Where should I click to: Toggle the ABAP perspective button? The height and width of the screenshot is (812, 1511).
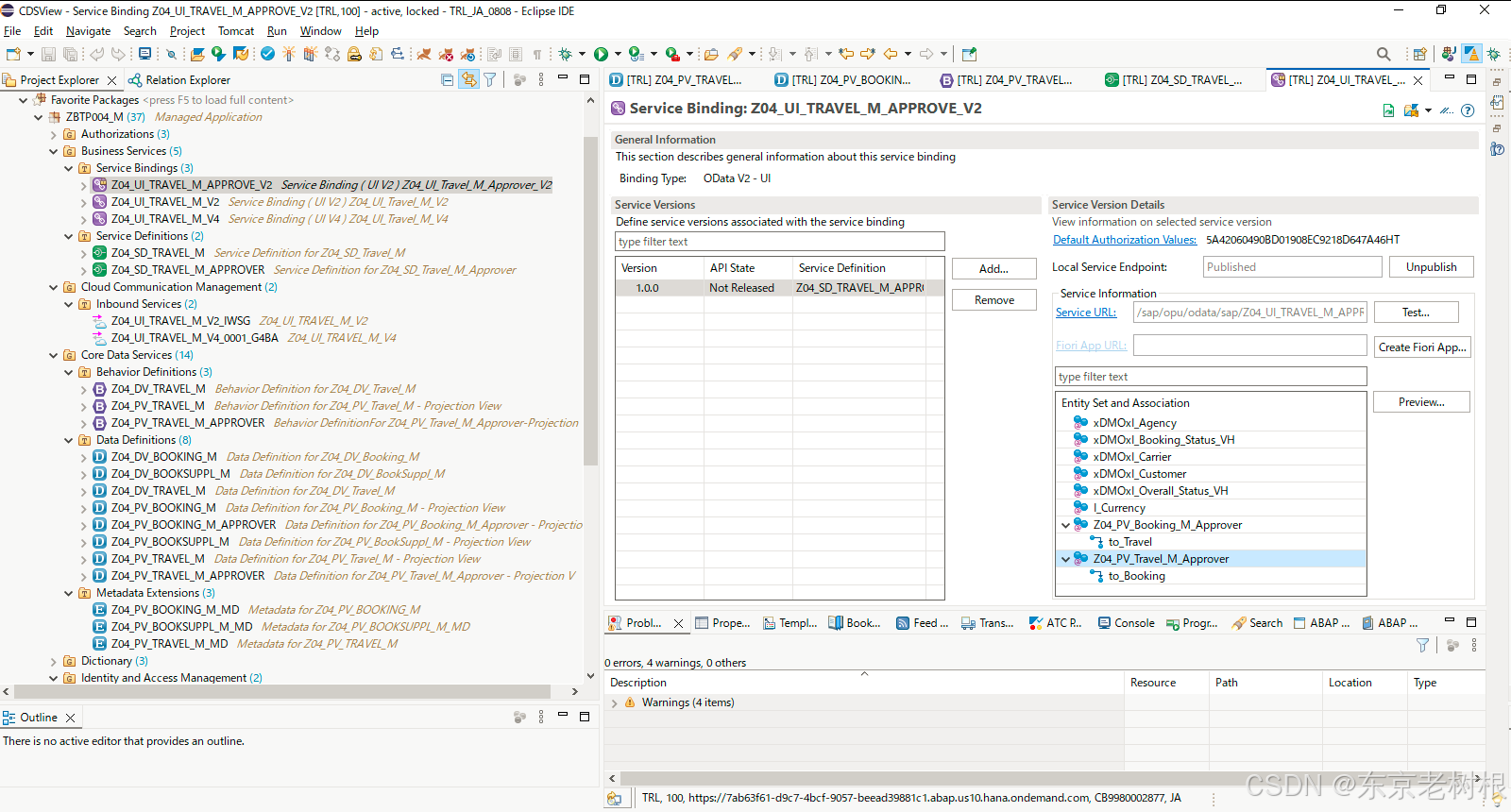1471,54
